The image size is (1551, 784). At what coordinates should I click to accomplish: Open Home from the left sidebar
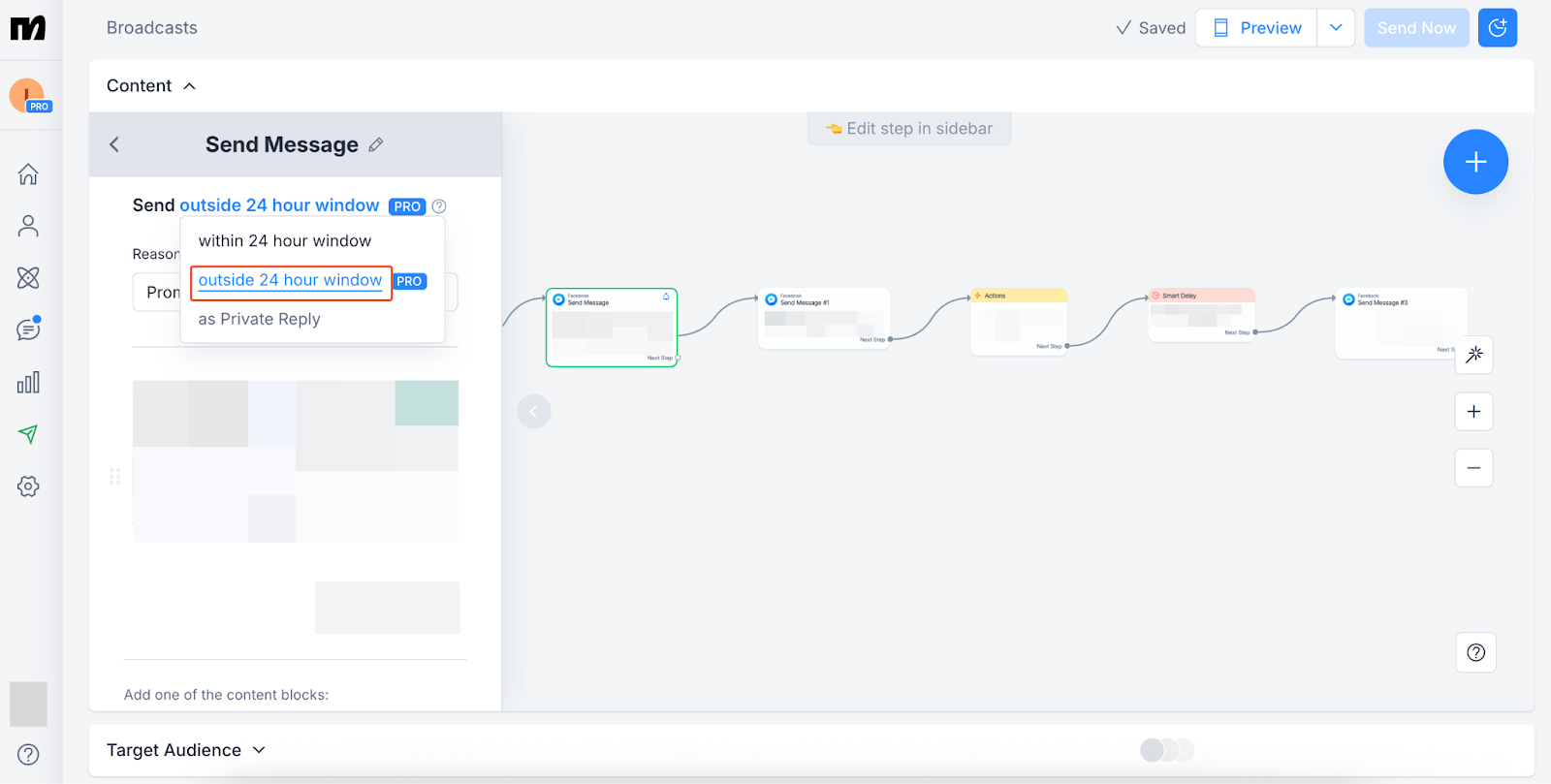tap(28, 174)
